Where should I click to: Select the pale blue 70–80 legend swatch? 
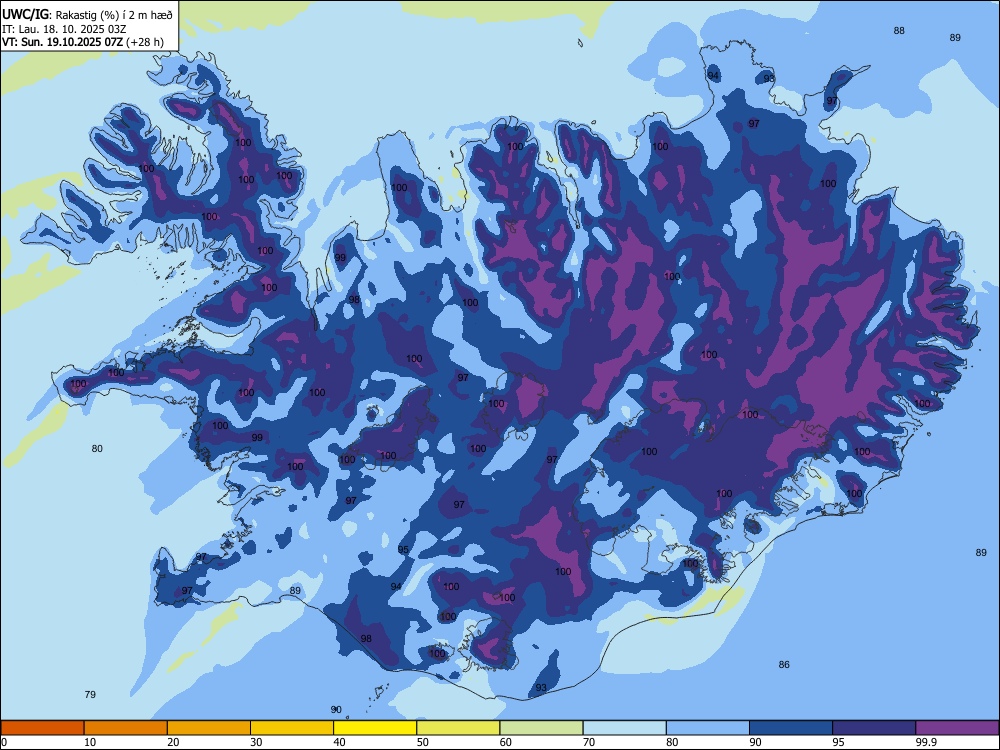[x=624, y=728]
